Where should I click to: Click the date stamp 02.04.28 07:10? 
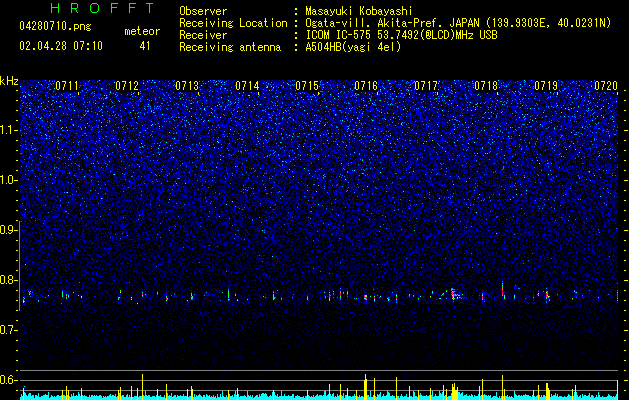point(61,46)
